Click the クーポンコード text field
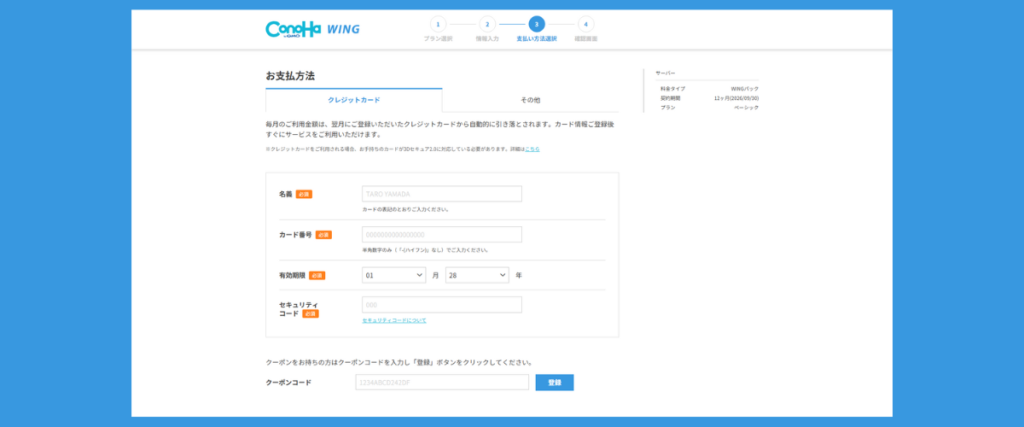 click(x=441, y=382)
